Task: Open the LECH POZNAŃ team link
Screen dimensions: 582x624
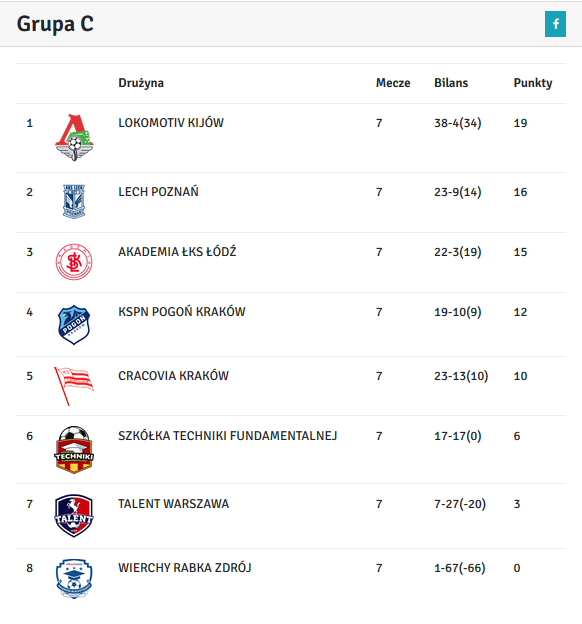Action: 158,192
